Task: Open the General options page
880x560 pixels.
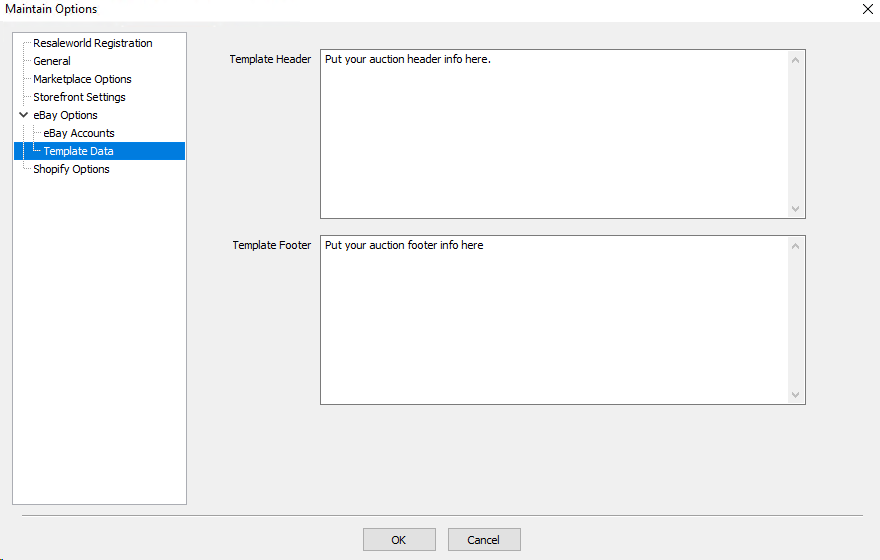Action: [x=52, y=61]
